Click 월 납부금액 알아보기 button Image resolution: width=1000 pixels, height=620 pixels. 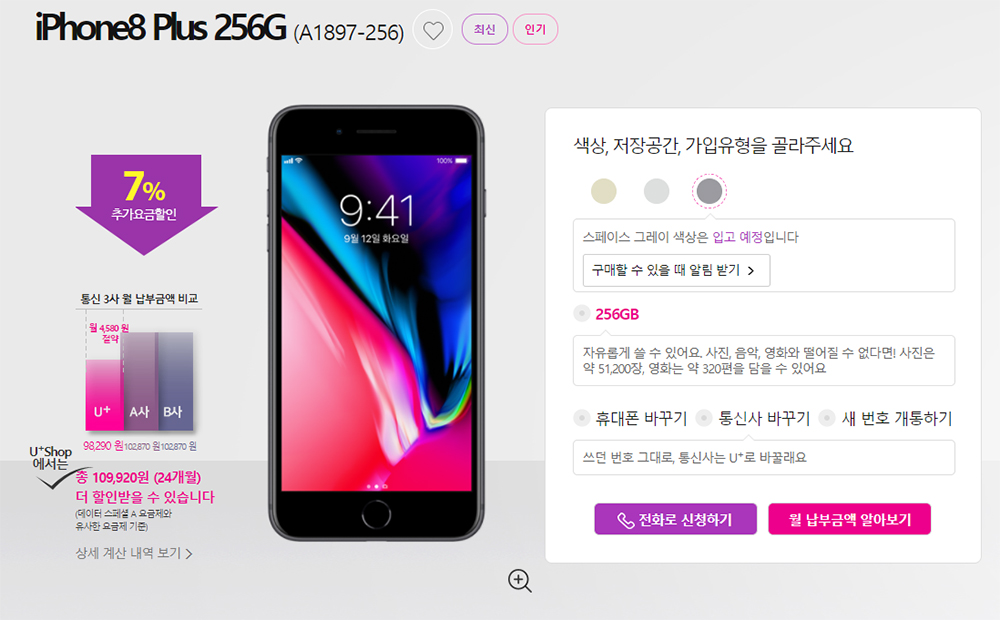[x=849, y=519]
